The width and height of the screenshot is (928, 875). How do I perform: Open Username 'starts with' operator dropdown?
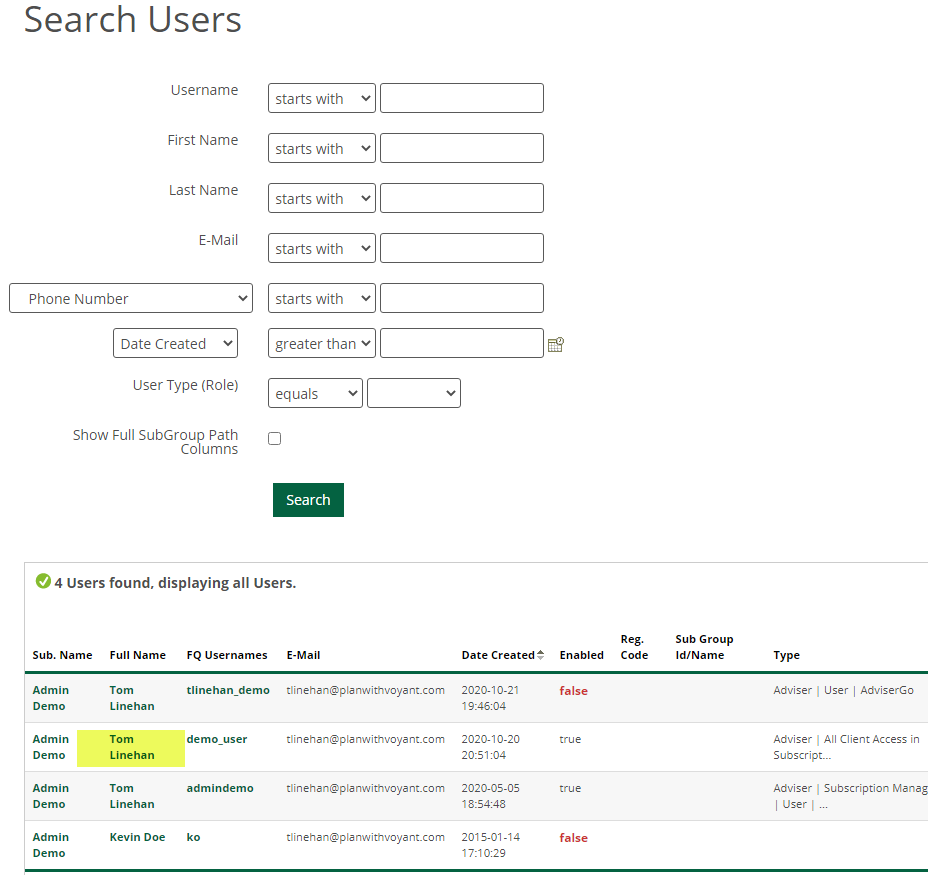(321, 98)
